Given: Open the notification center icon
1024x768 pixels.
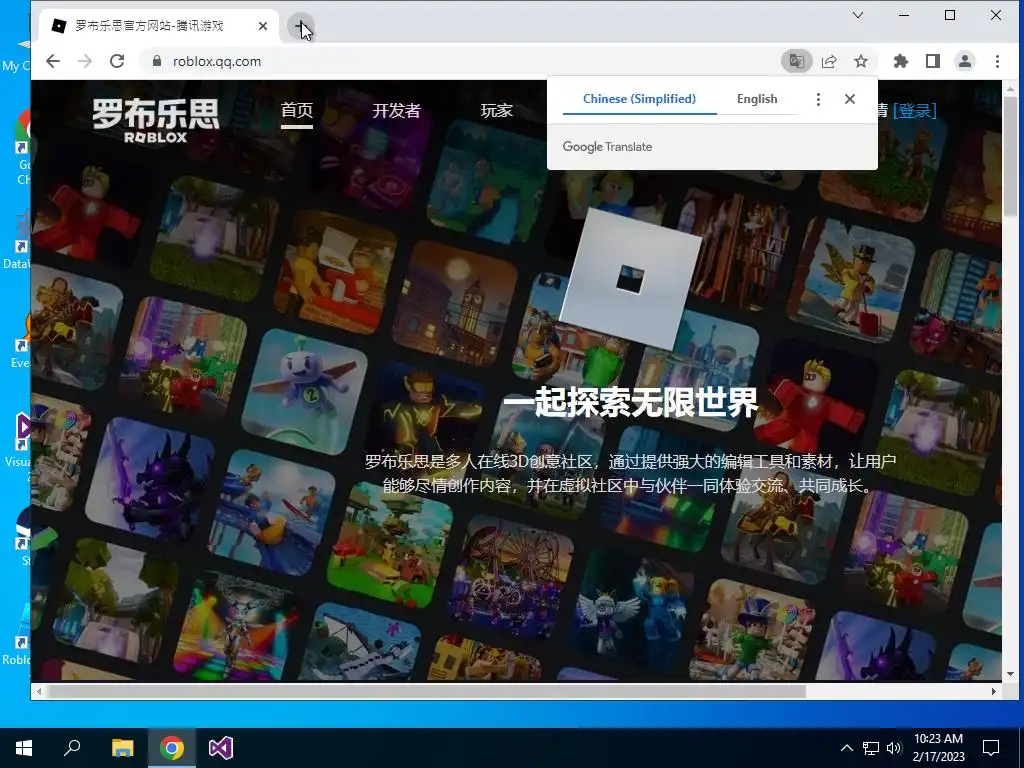Looking at the screenshot, I should pyautogui.click(x=991, y=748).
